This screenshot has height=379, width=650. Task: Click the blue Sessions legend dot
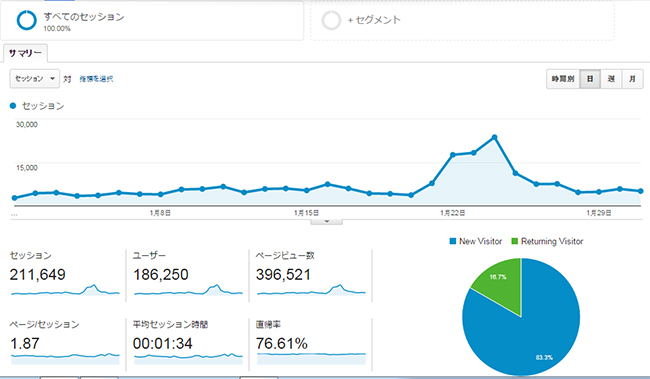click(13, 106)
